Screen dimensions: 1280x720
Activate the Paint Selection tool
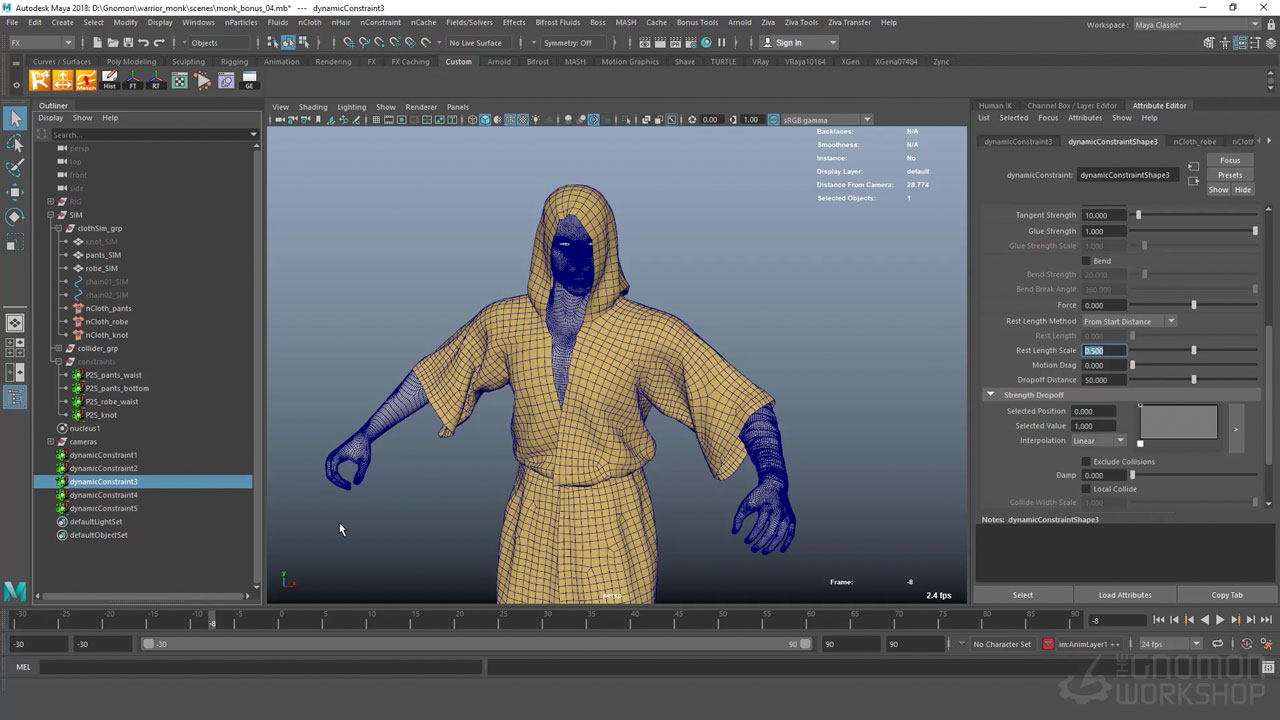point(15,167)
